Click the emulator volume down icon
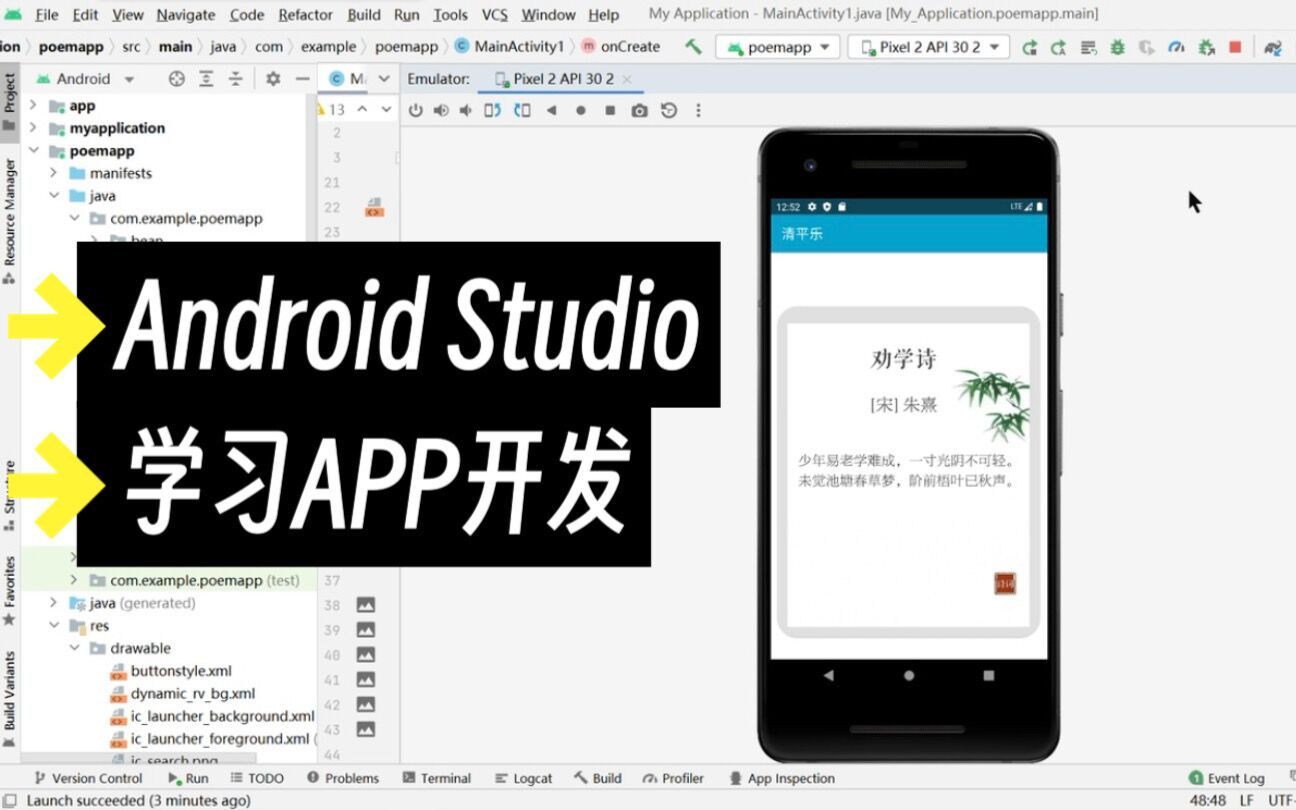The width and height of the screenshot is (1296, 810). coord(465,111)
